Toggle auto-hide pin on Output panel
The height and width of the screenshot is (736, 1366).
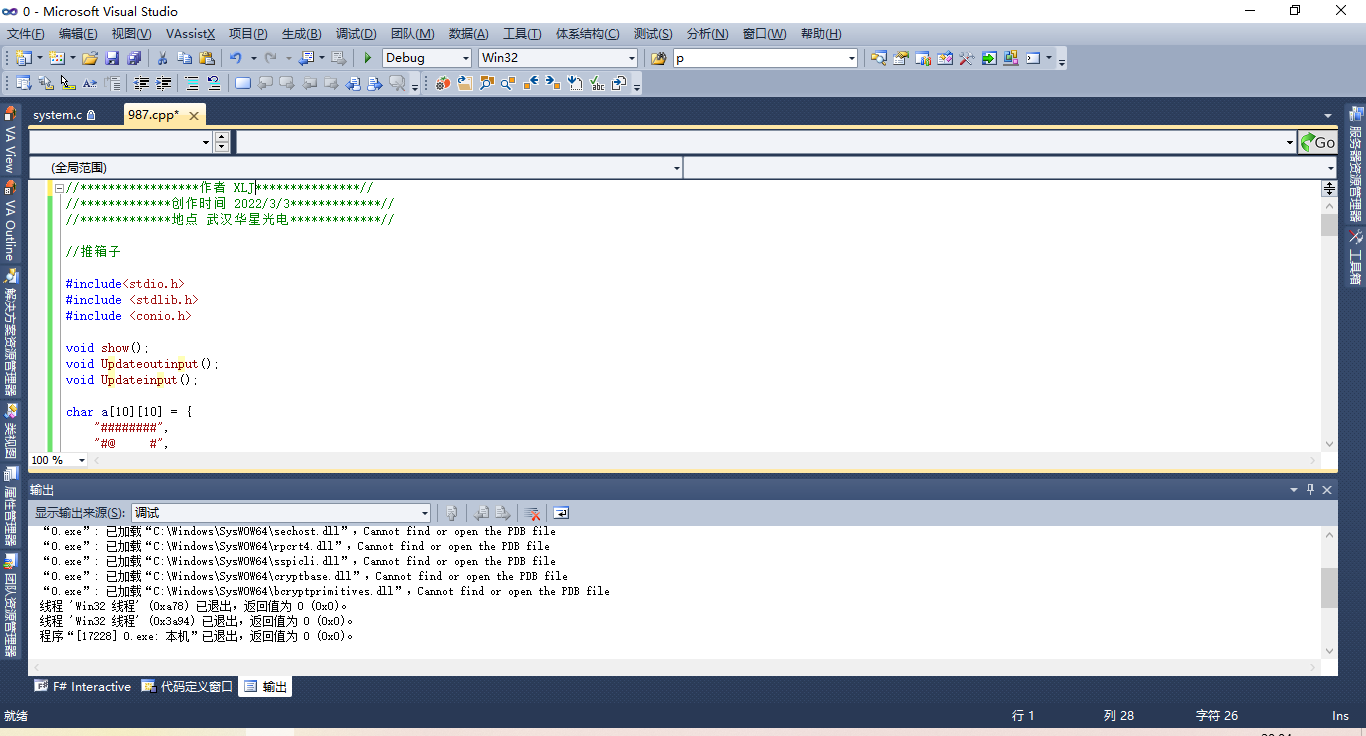point(1310,490)
